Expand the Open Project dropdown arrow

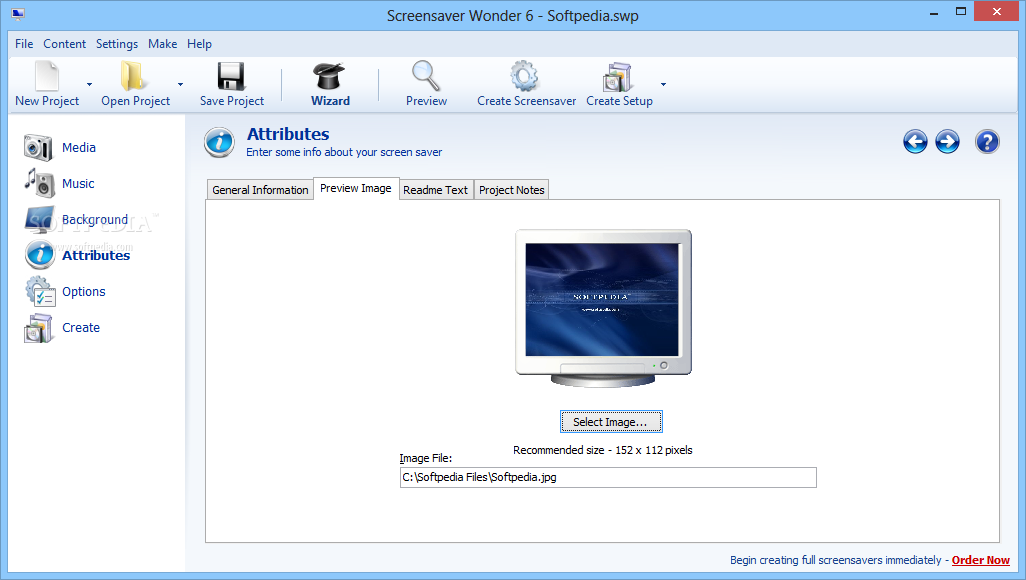tap(180, 84)
